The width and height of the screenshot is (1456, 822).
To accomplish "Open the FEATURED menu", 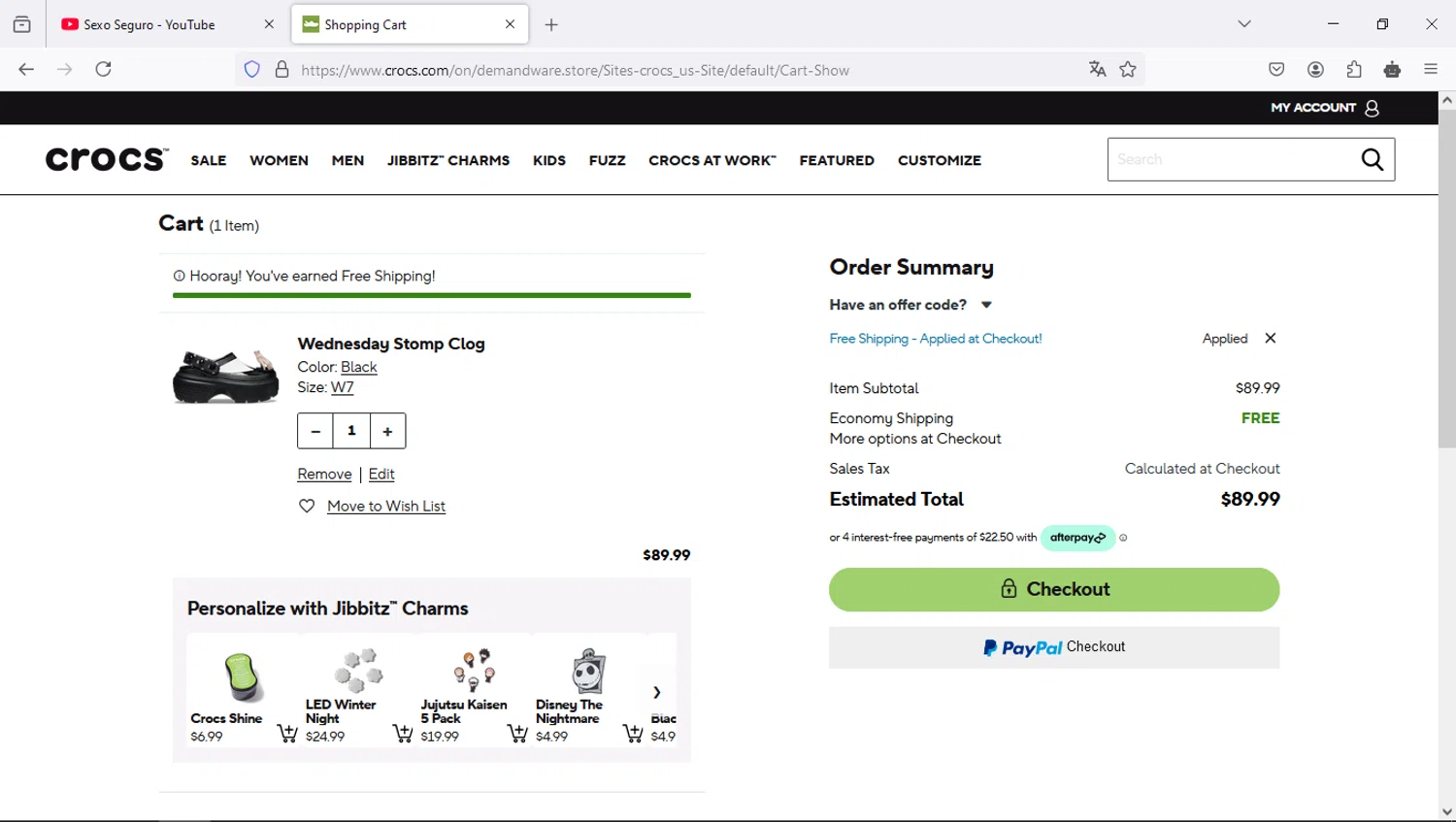I will (837, 160).
